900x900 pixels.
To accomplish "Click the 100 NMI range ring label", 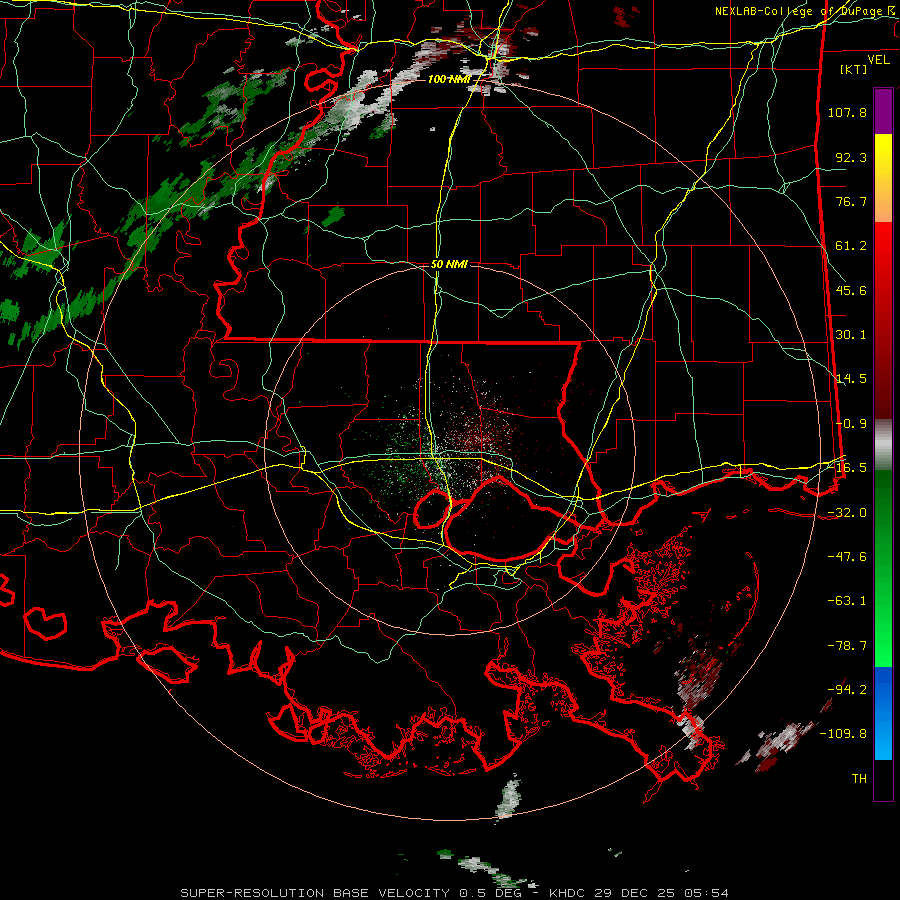I will click(449, 79).
